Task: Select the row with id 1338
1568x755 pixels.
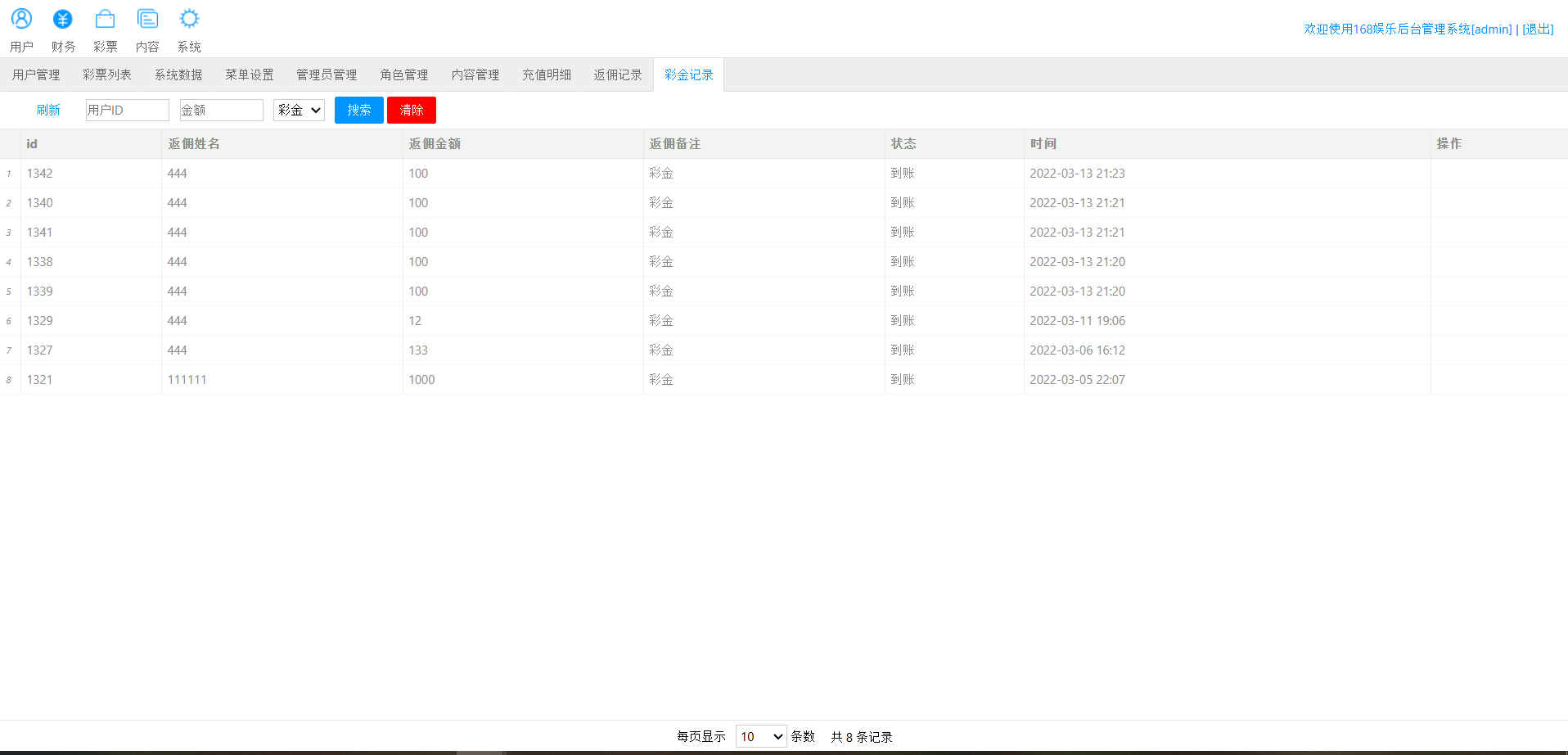Action: 784,261
